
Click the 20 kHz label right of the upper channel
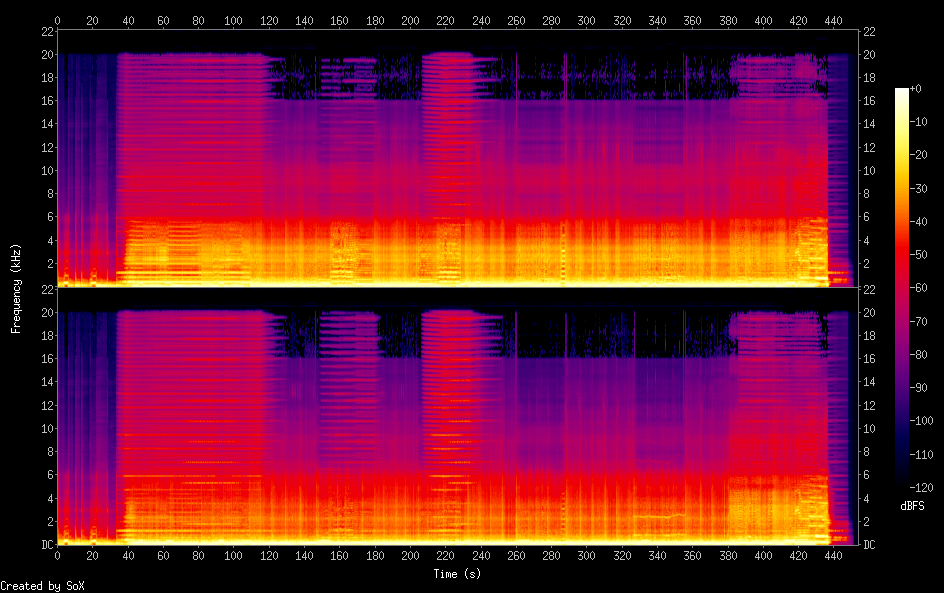(x=869, y=55)
